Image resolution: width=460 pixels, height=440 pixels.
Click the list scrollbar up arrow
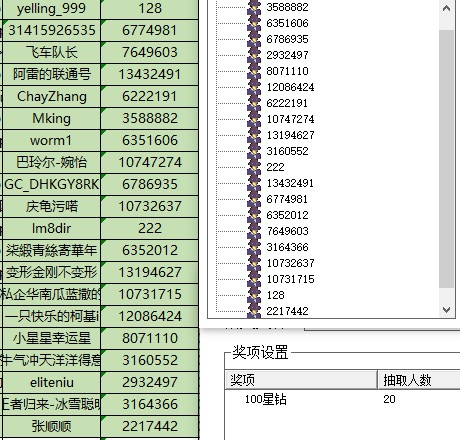(446, 9)
